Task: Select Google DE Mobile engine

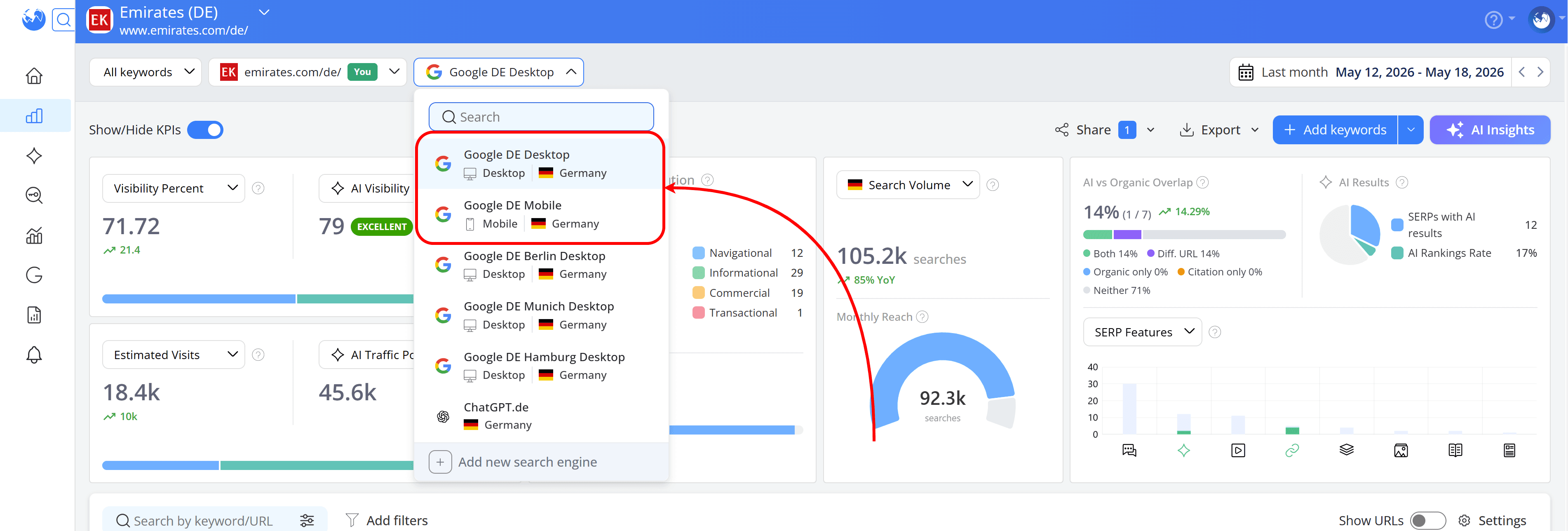Action: [540, 214]
